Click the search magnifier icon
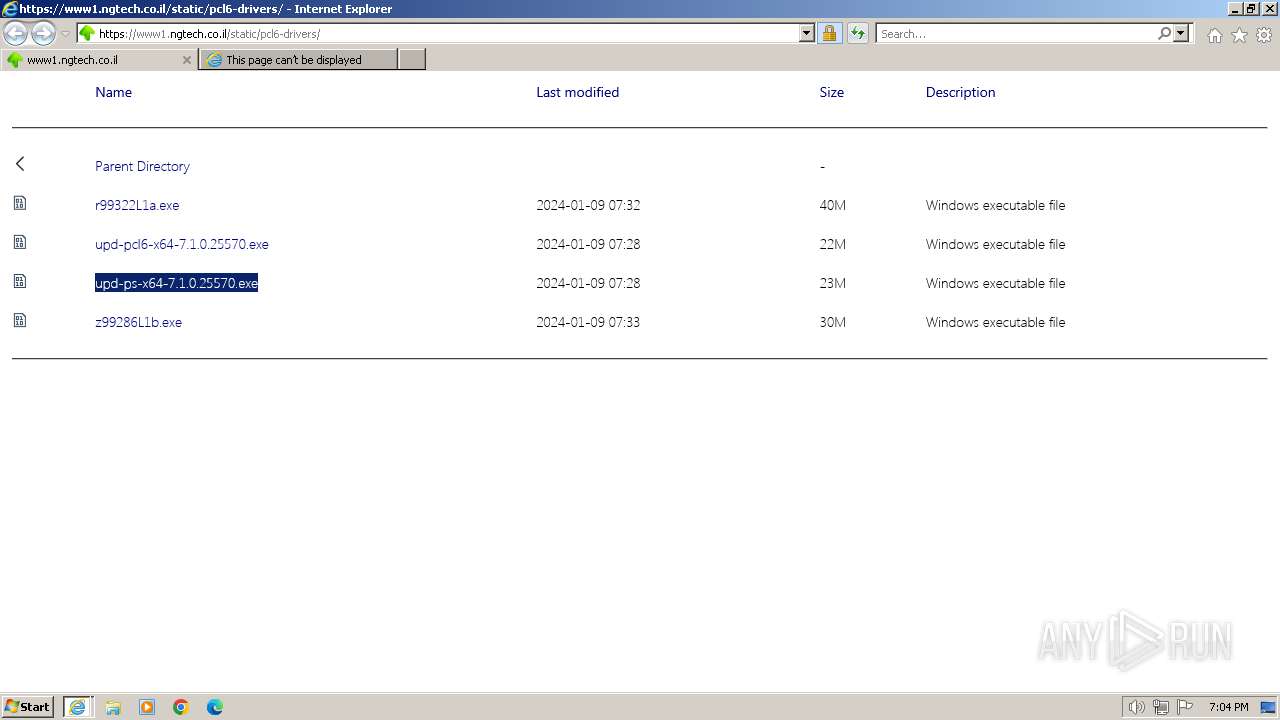Image resolution: width=1280 pixels, height=720 pixels. (x=1164, y=34)
